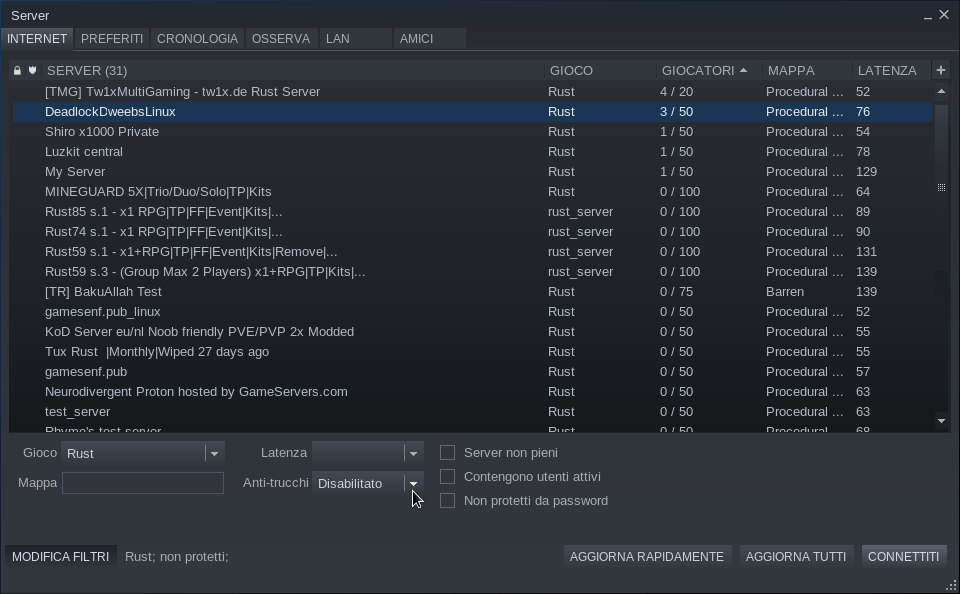Minimize the Server window
960x594 pixels.
(928, 16)
